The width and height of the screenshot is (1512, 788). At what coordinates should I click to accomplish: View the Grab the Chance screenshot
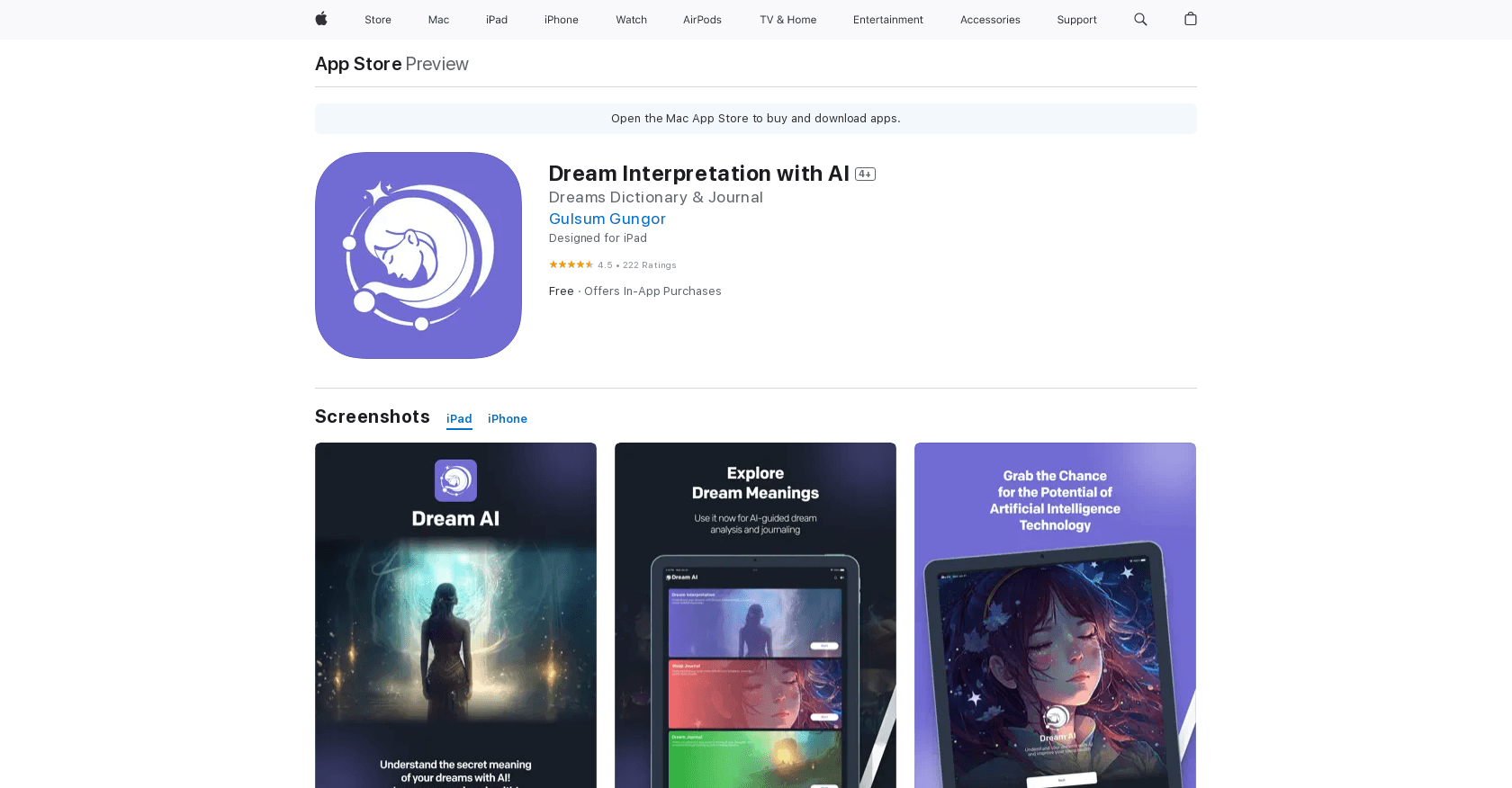(1055, 615)
